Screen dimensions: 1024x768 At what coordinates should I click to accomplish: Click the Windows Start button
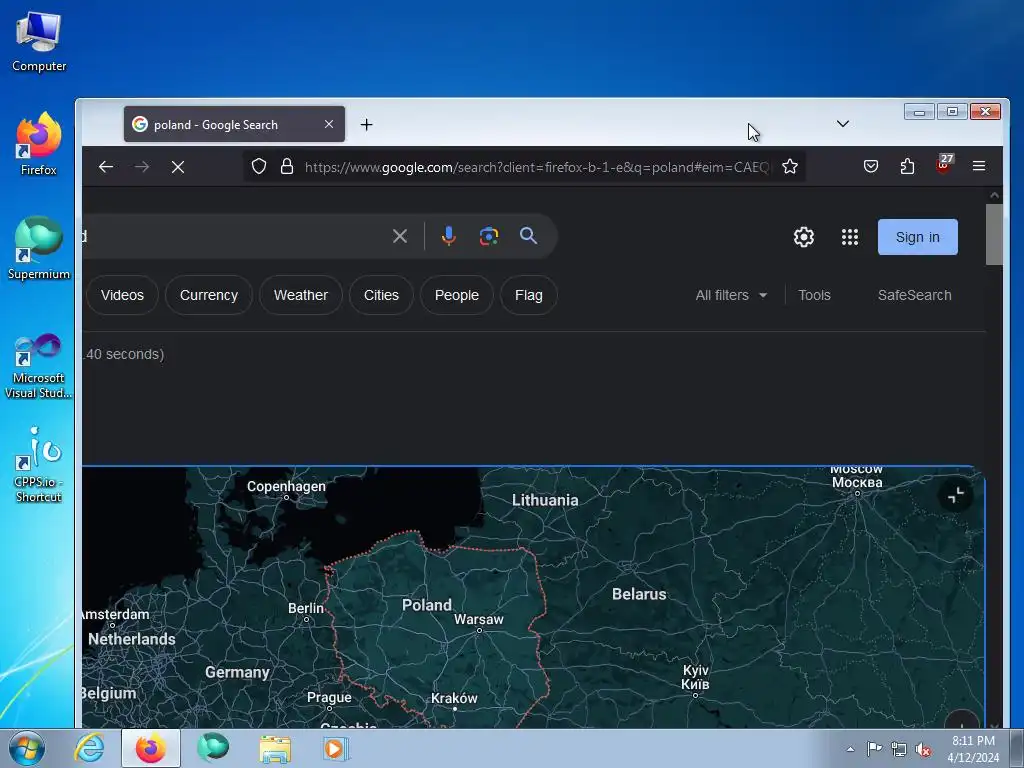(27, 748)
